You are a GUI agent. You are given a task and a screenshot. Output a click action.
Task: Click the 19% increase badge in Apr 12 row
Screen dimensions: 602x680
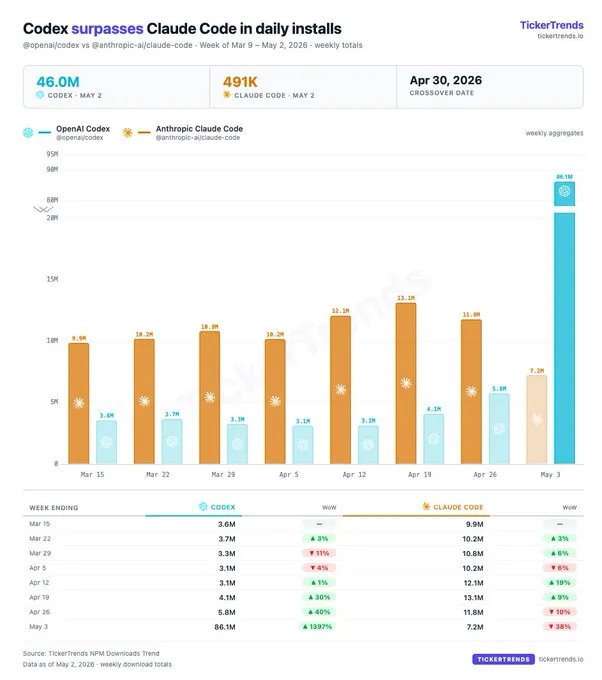pos(560,582)
